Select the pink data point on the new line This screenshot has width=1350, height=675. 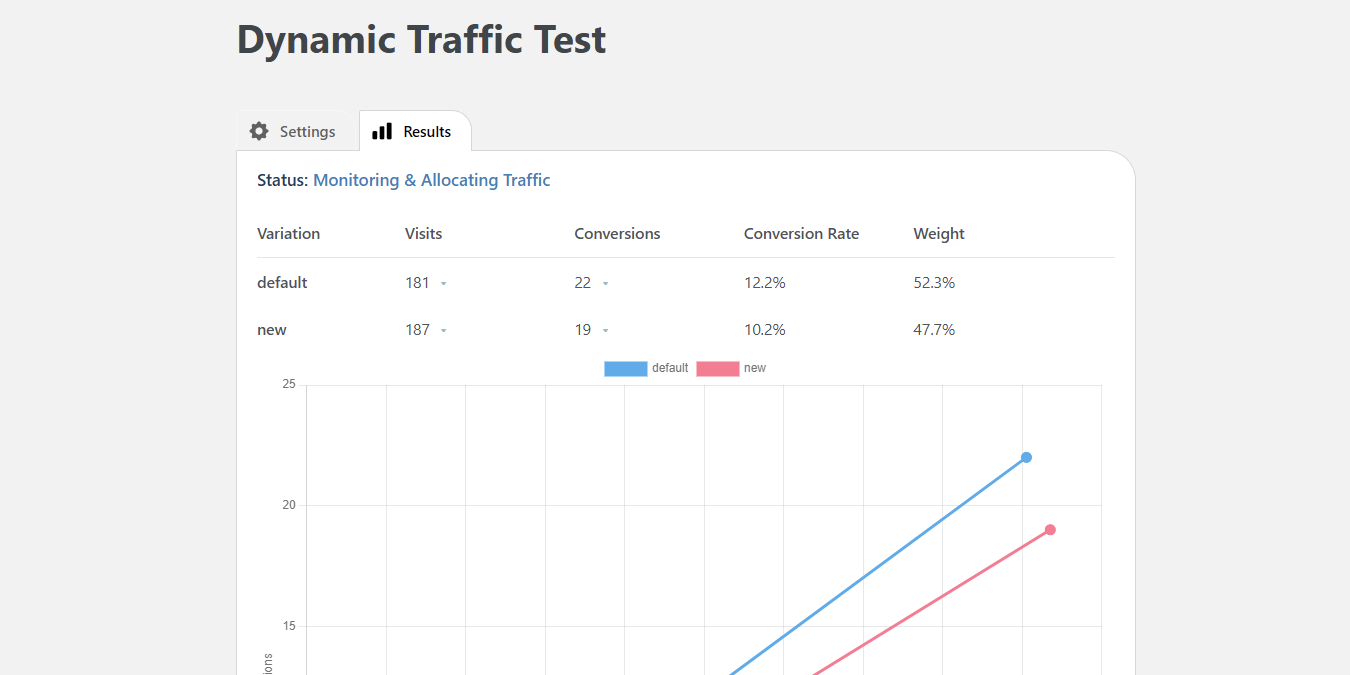(x=1049, y=529)
